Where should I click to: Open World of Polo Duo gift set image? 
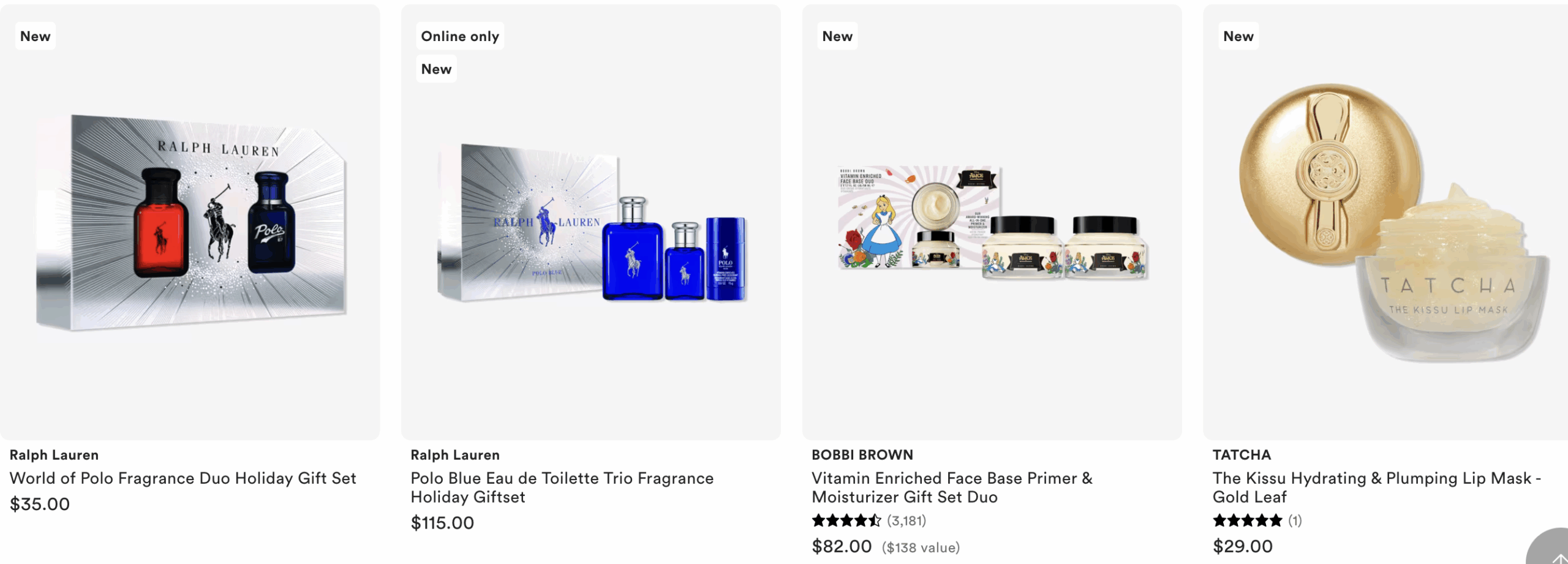[190, 222]
